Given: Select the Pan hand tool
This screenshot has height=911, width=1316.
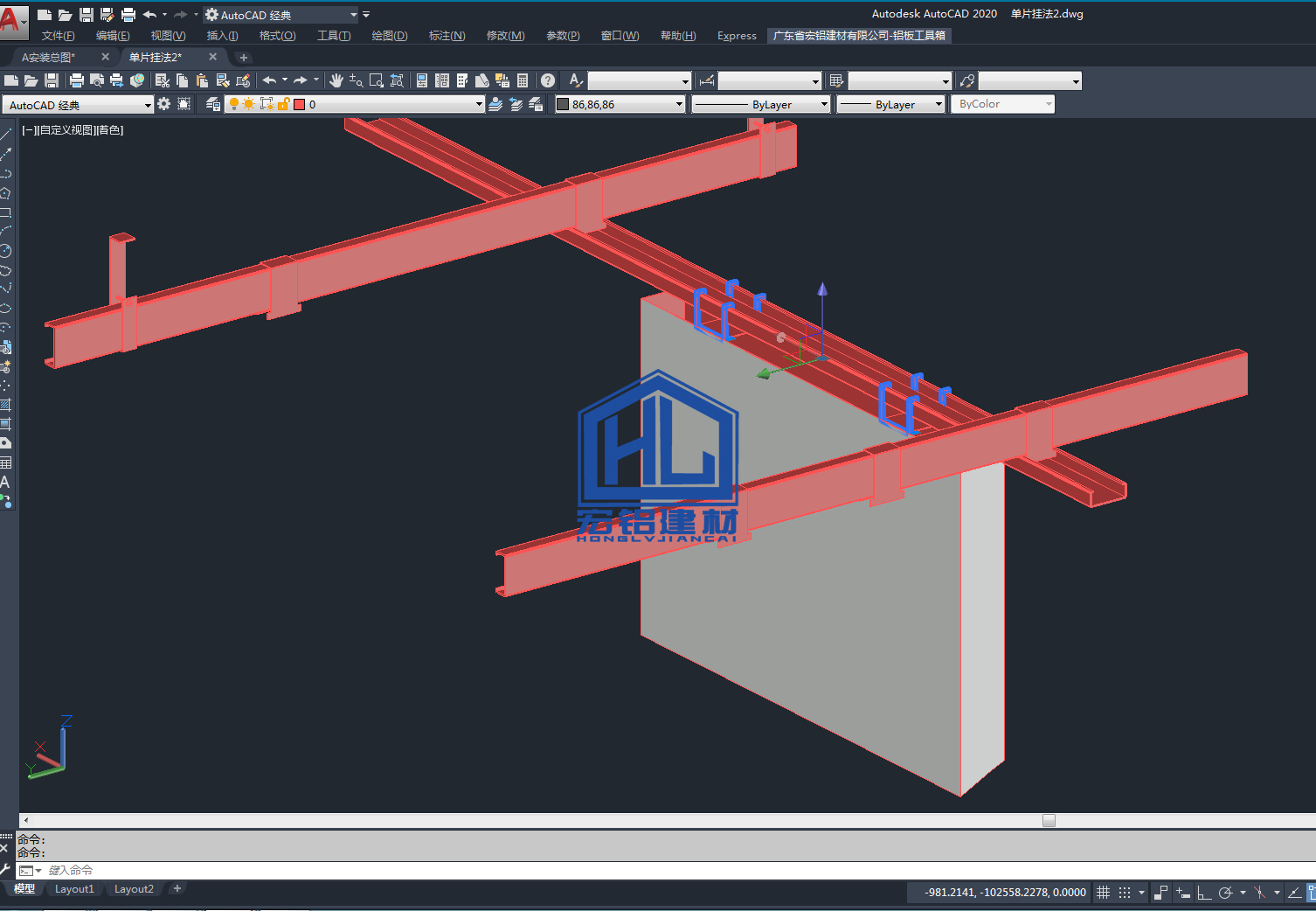Looking at the screenshot, I should (x=336, y=80).
